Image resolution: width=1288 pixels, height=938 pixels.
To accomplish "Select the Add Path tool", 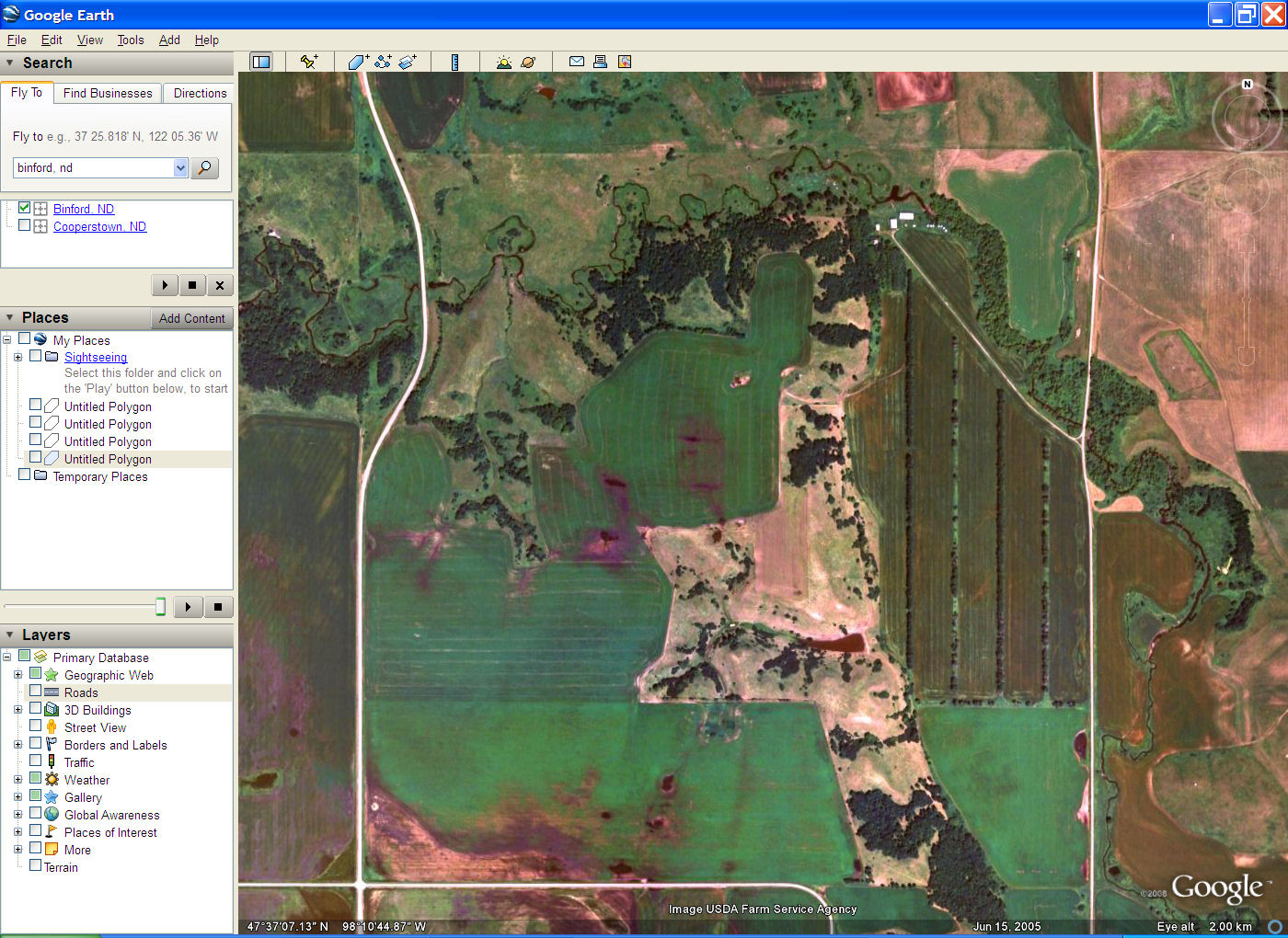I will (383, 62).
